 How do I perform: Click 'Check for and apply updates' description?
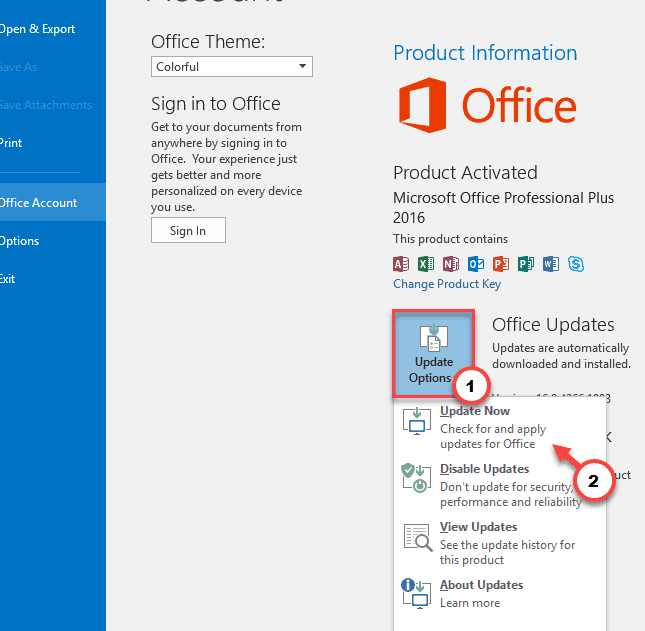[493, 436]
